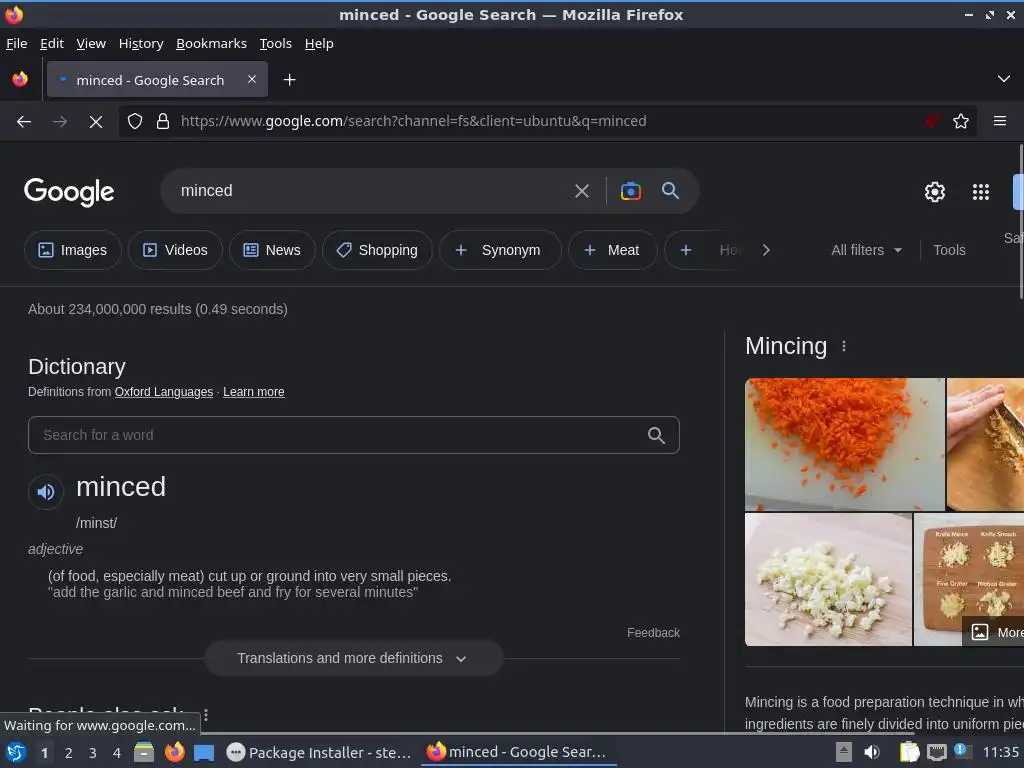Launch Firefox from taskbar quick launch

(x=174, y=752)
